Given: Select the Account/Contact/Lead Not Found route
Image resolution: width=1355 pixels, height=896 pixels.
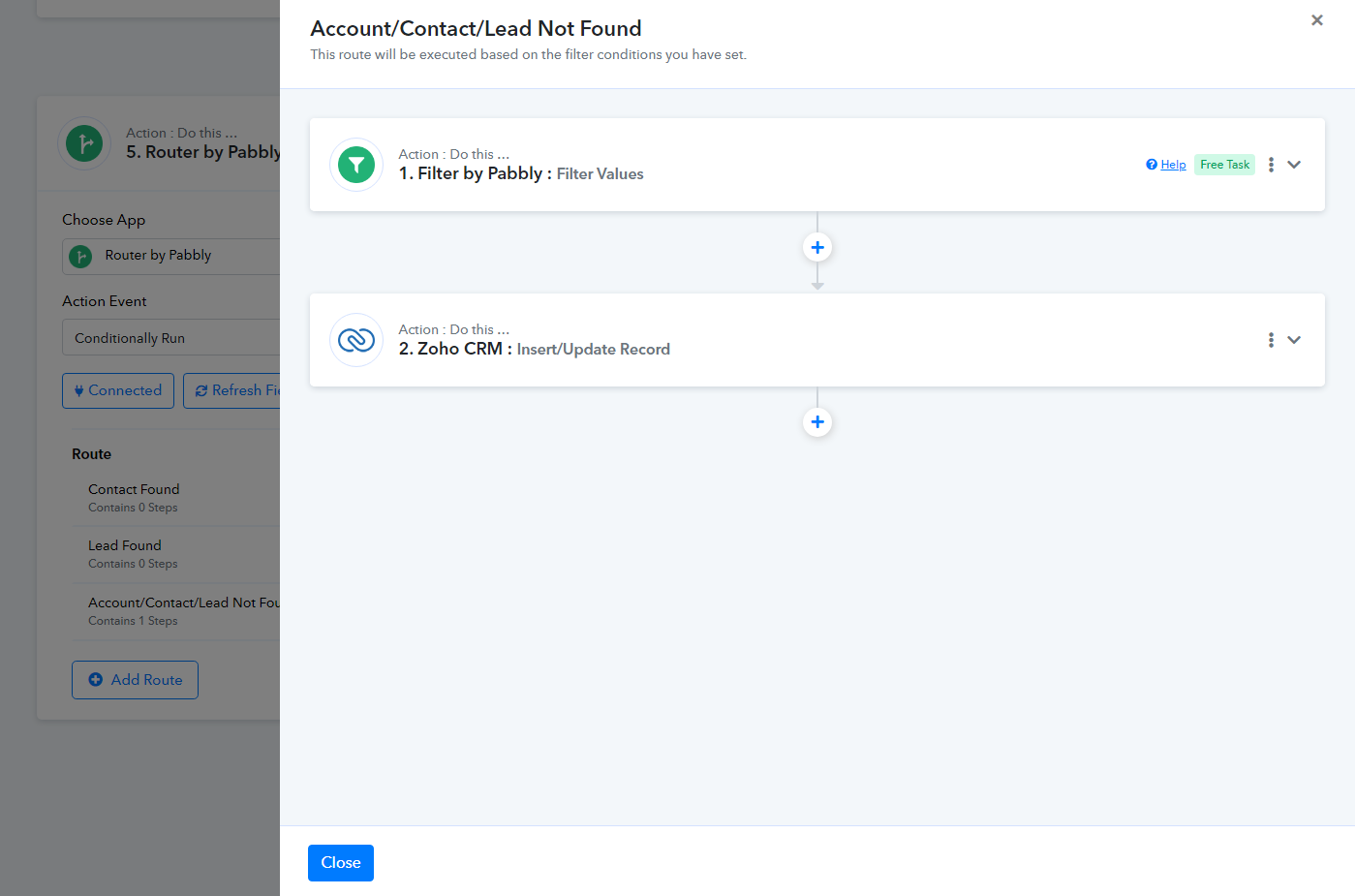Looking at the screenshot, I should (x=176, y=611).
